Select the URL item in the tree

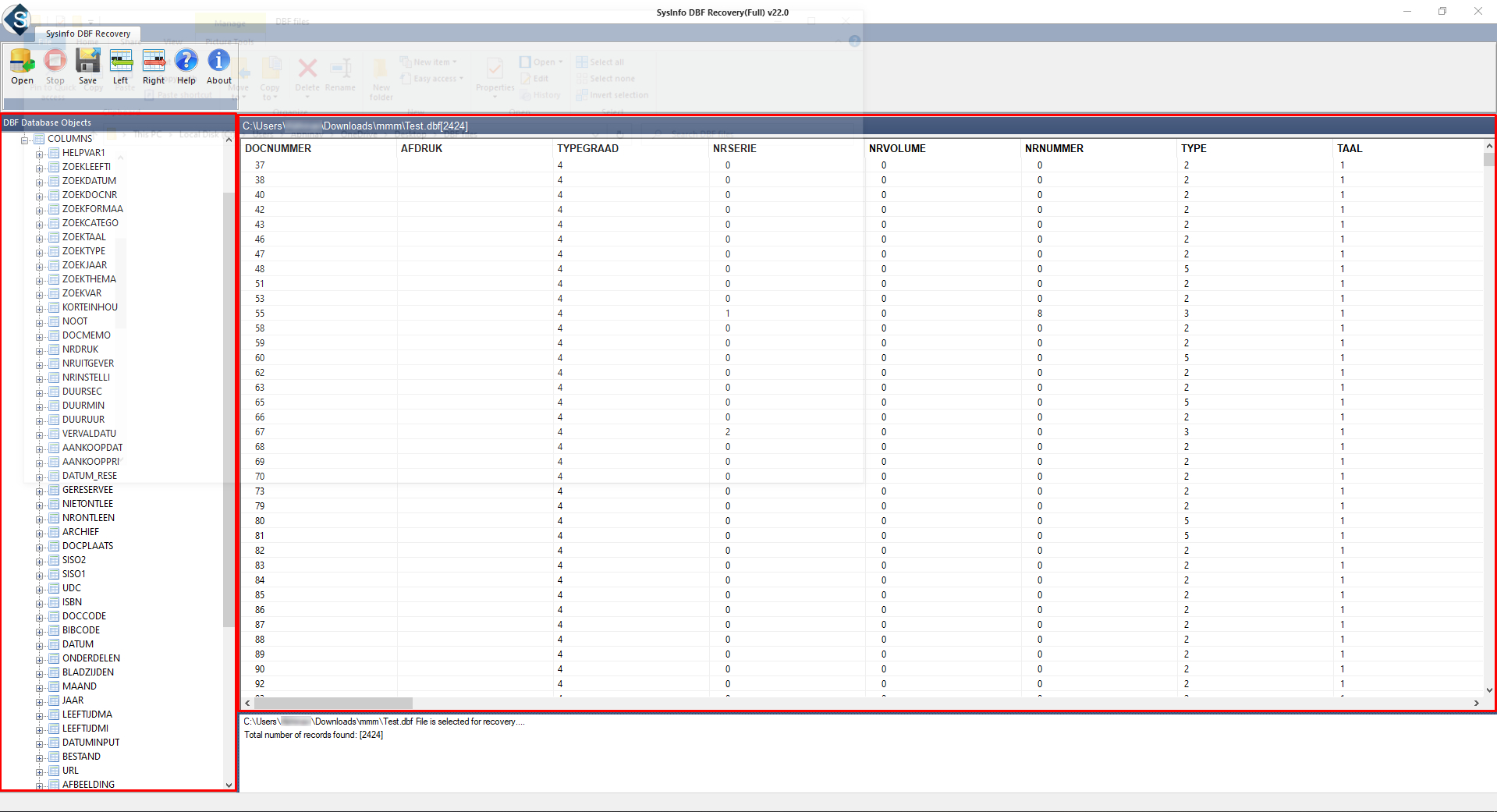coord(70,771)
